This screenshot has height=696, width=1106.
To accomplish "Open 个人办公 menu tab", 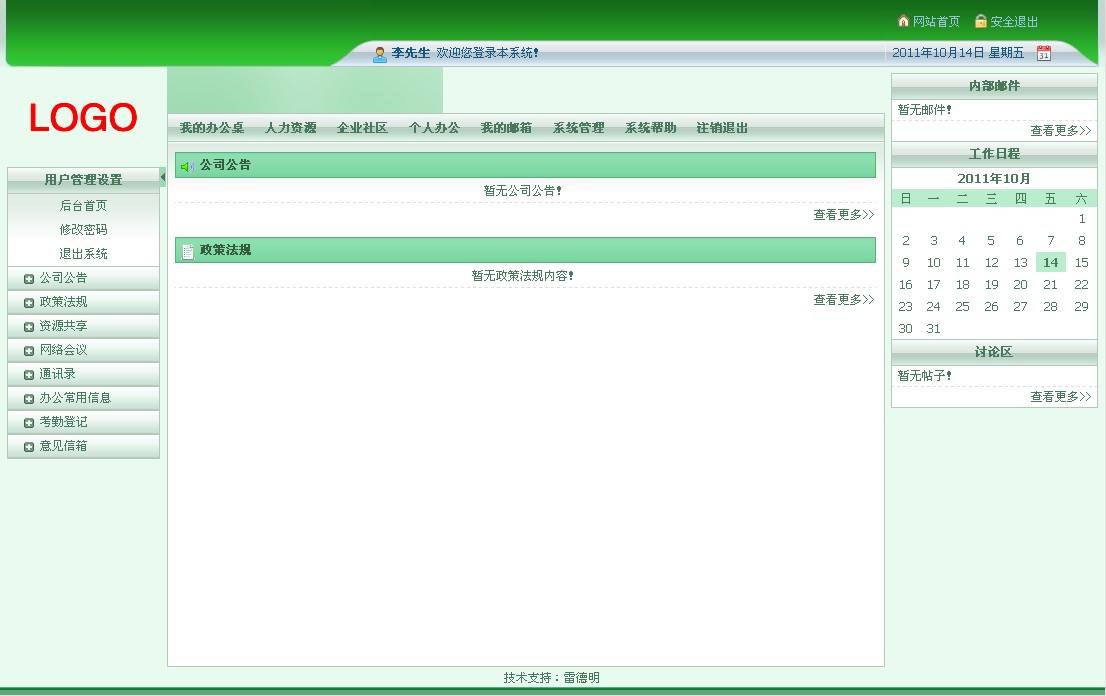I will [x=434, y=128].
